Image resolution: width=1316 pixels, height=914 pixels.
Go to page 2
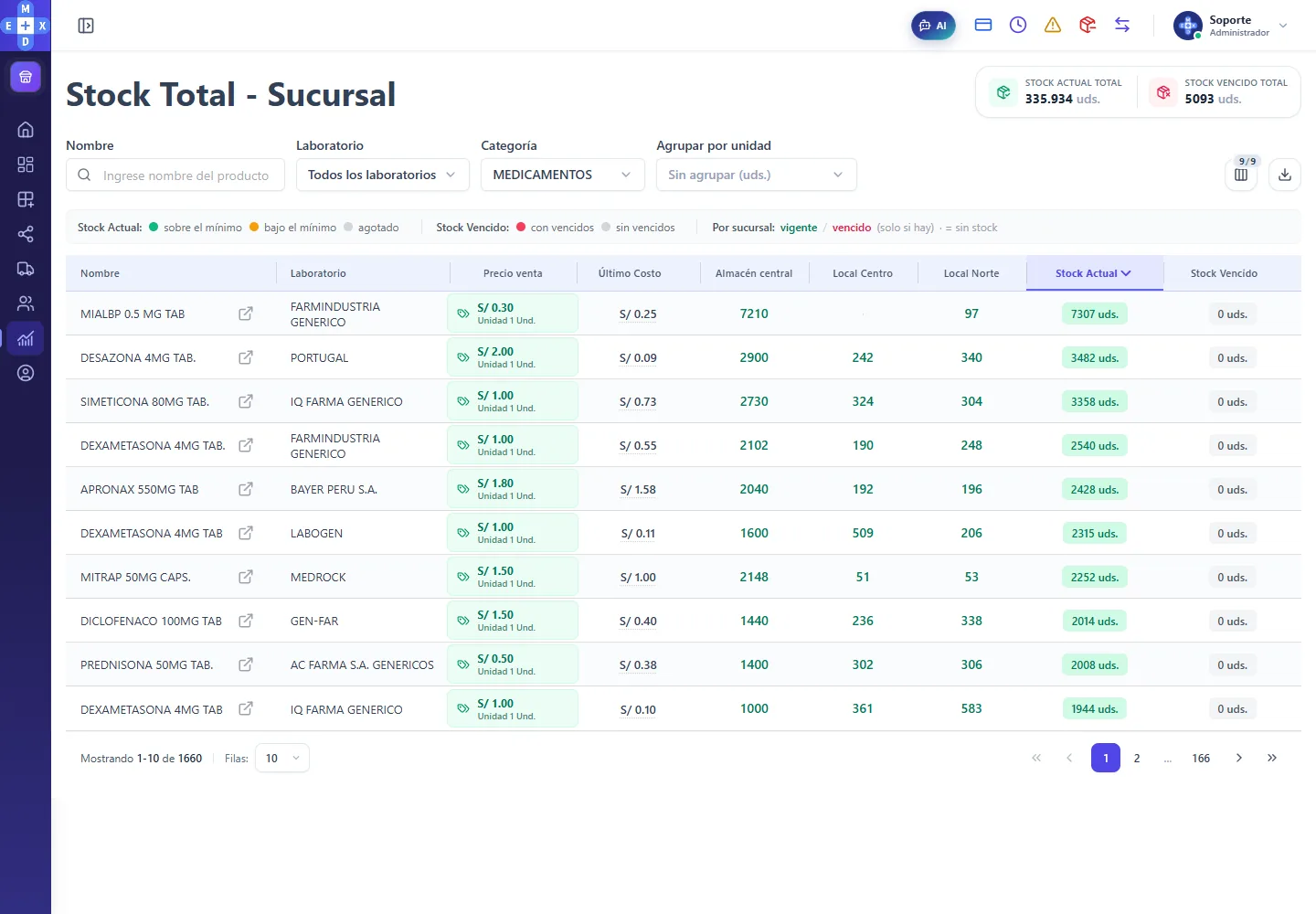[1137, 758]
